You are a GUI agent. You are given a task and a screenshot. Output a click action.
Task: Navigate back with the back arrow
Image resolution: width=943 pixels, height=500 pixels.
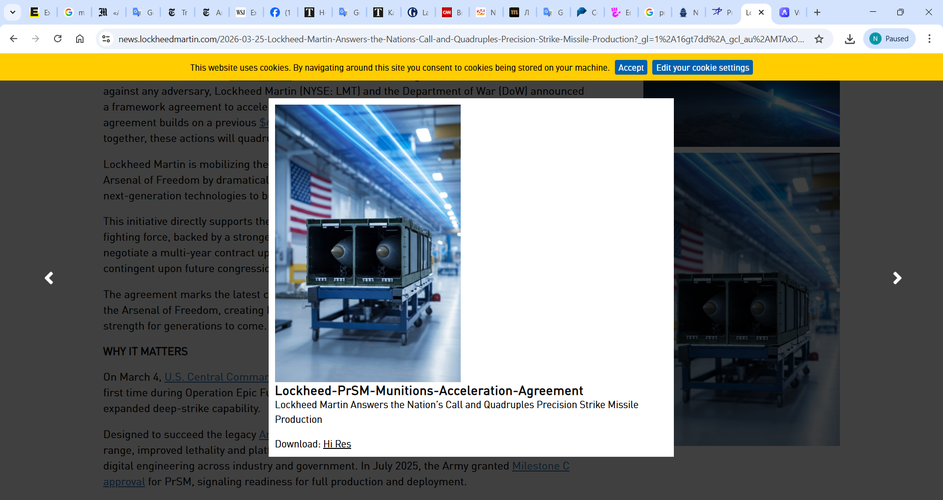[x=13, y=39]
